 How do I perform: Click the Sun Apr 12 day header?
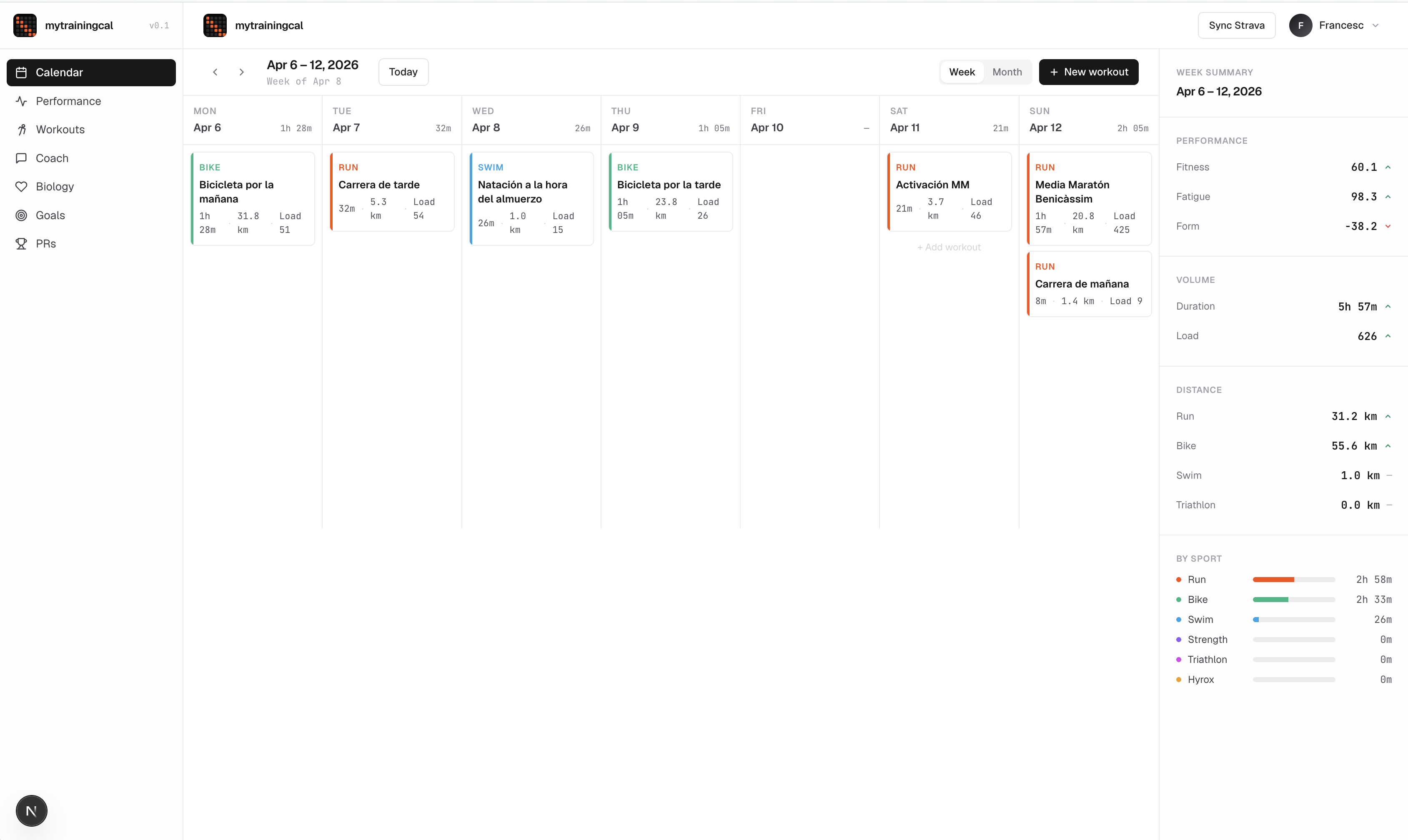(x=1089, y=120)
